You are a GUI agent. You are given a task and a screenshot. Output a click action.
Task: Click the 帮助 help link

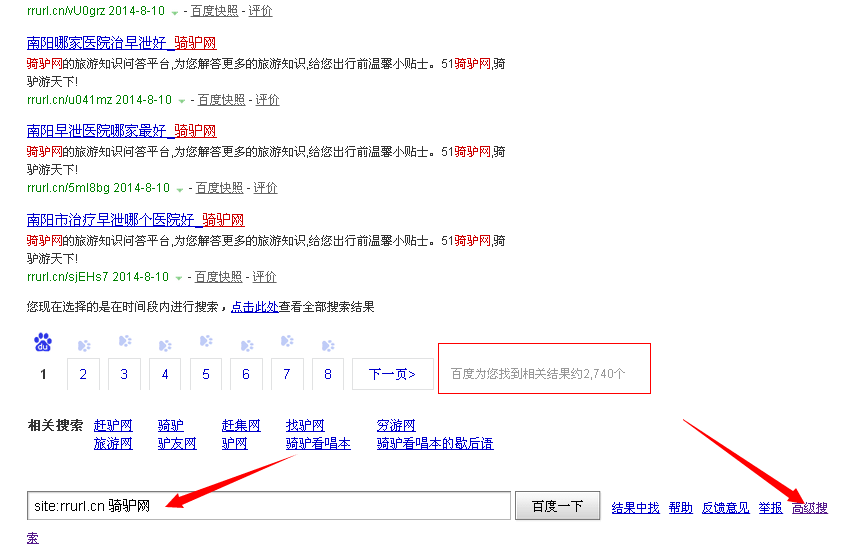(x=681, y=508)
